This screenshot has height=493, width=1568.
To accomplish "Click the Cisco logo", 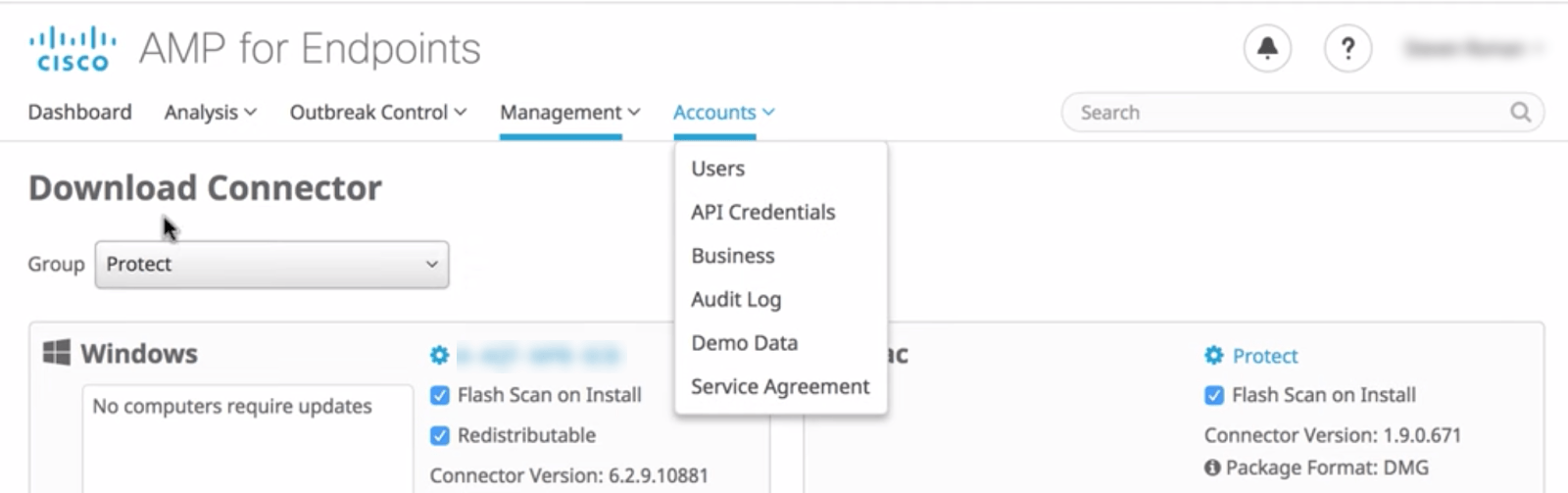I will click(72, 49).
